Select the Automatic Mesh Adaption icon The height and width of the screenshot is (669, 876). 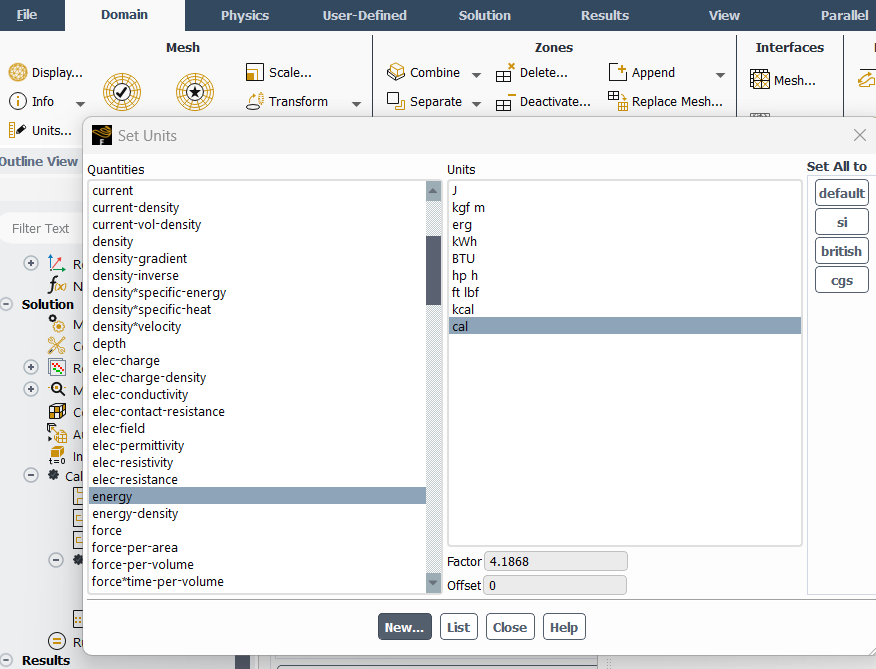point(57,433)
